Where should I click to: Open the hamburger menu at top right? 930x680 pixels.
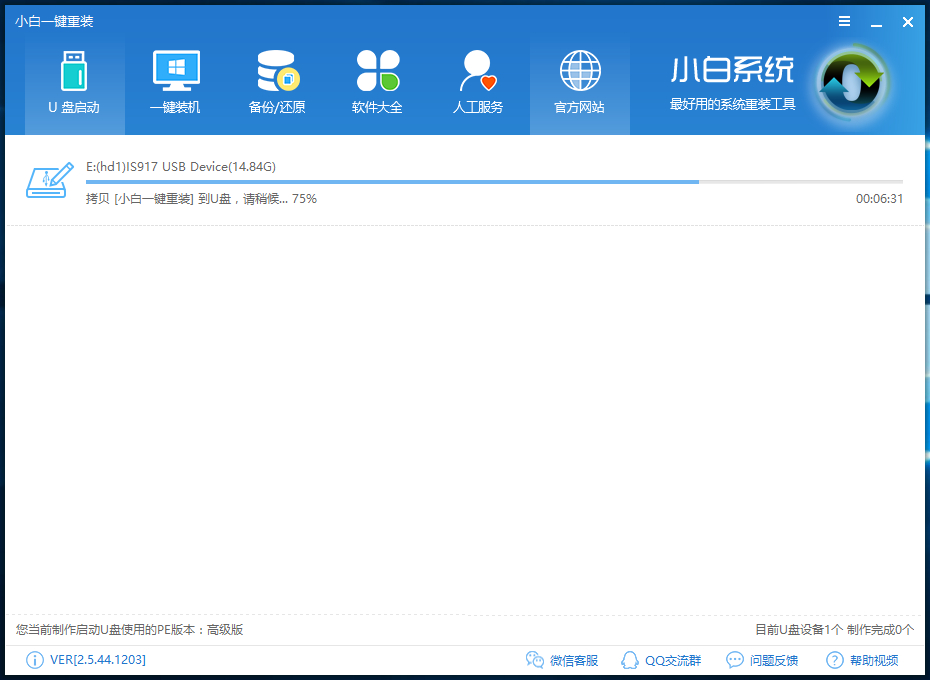pyautogui.click(x=844, y=21)
